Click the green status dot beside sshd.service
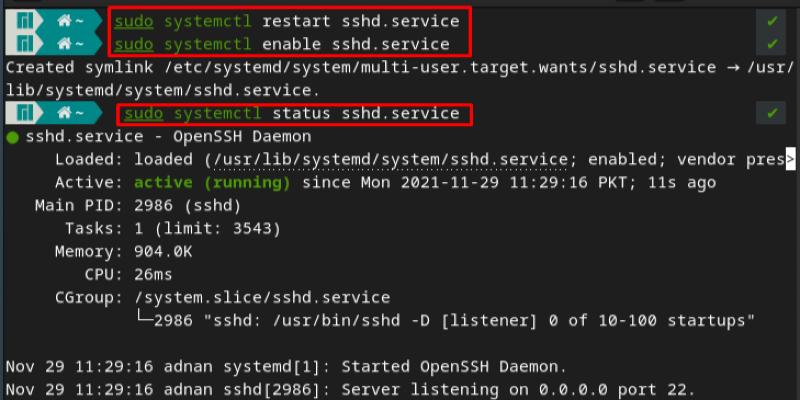 point(12,137)
